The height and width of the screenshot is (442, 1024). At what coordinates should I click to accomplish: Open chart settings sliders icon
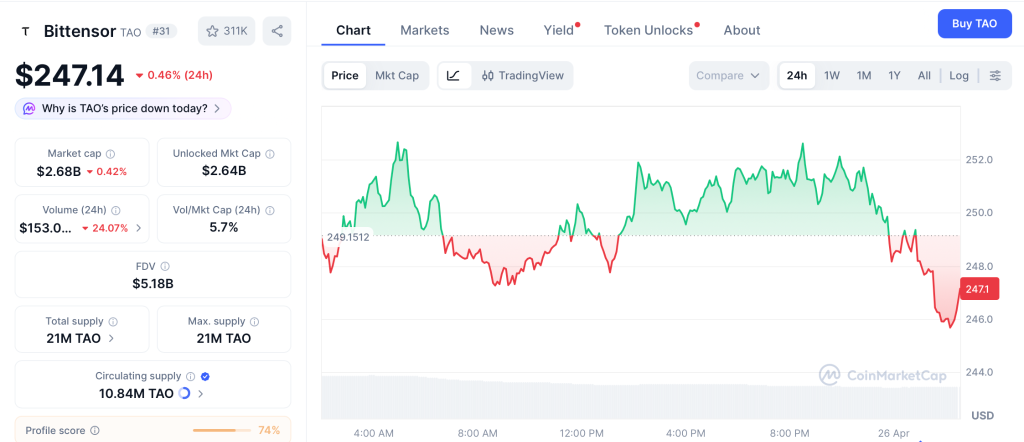995,75
